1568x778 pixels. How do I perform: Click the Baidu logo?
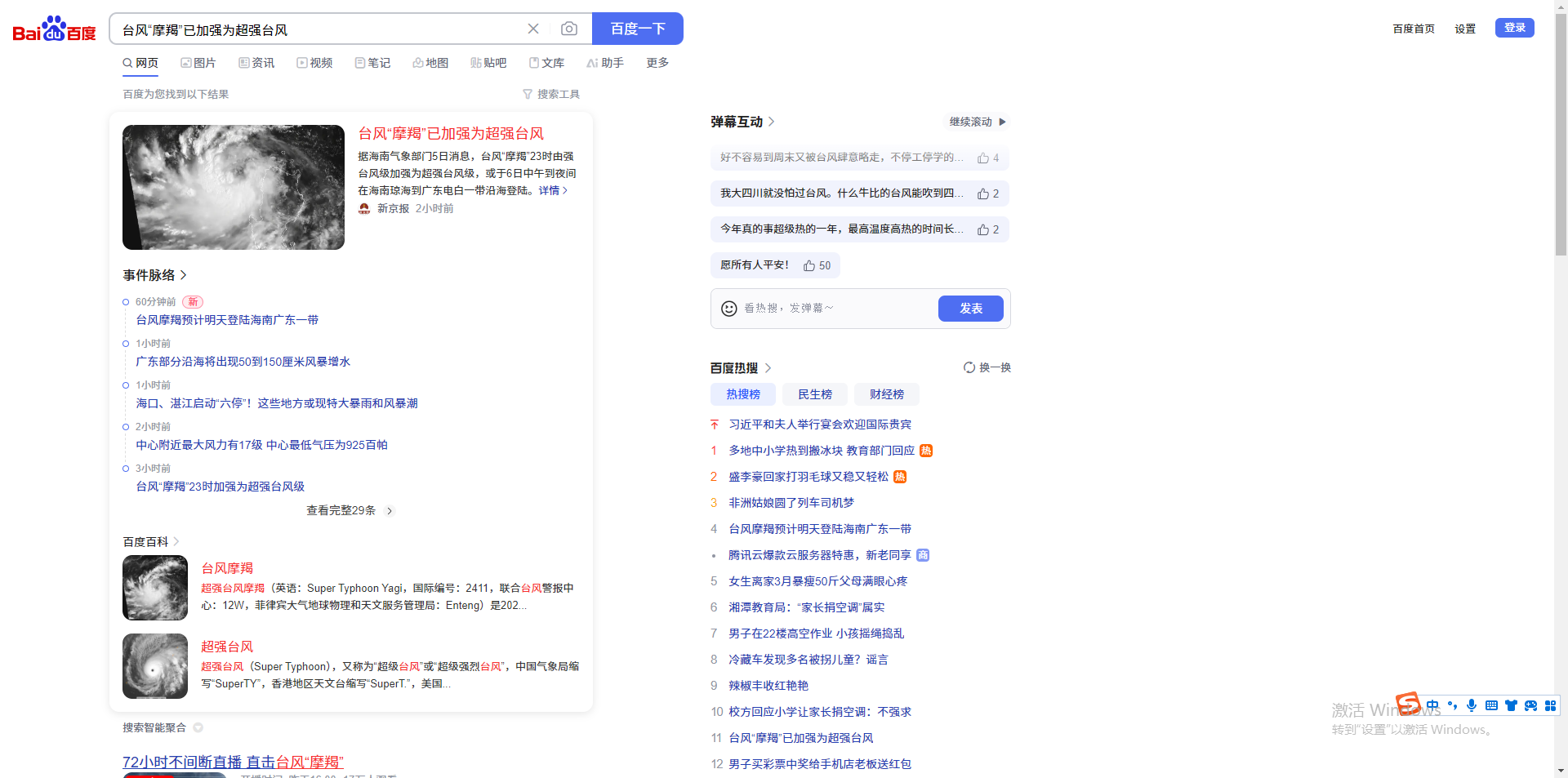(x=54, y=29)
